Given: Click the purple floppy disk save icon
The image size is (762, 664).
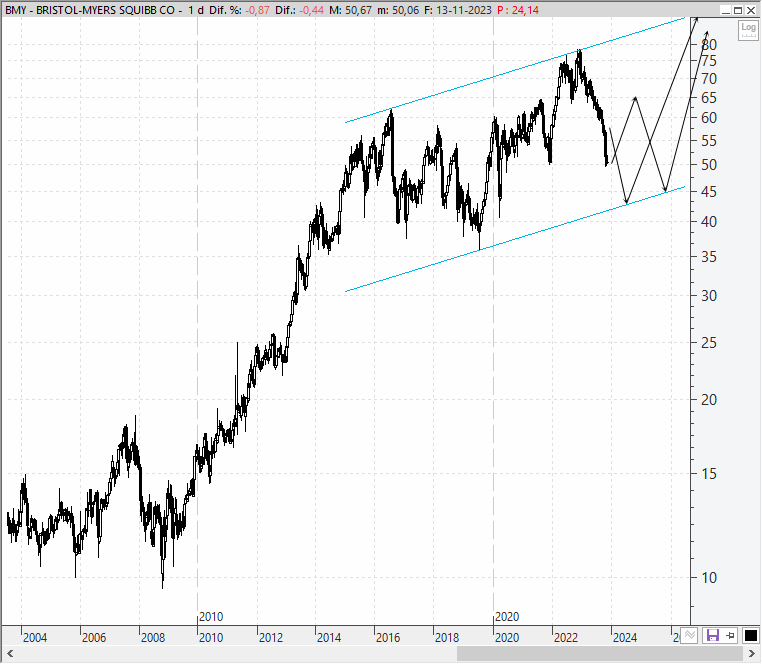Looking at the screenshot, I should 712,635.
